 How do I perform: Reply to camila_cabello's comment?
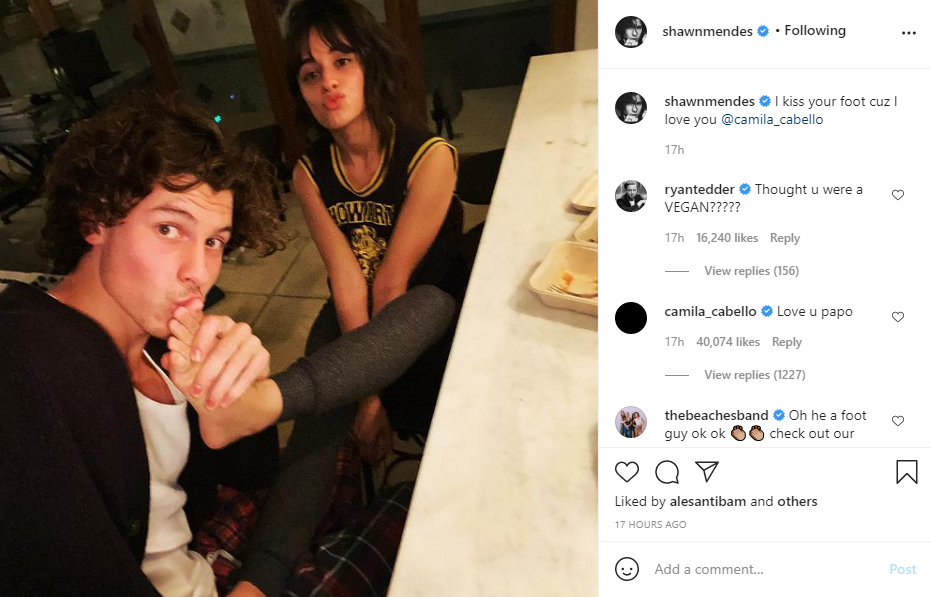pos(787,342)
